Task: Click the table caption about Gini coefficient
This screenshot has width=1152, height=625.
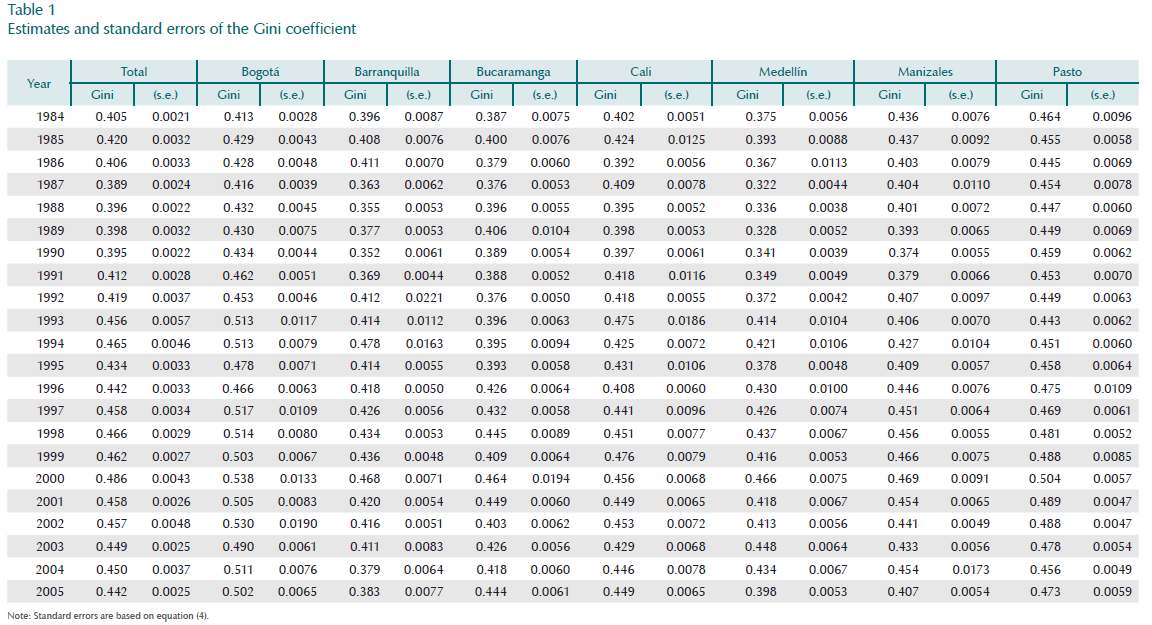Action: pos(181,29)
